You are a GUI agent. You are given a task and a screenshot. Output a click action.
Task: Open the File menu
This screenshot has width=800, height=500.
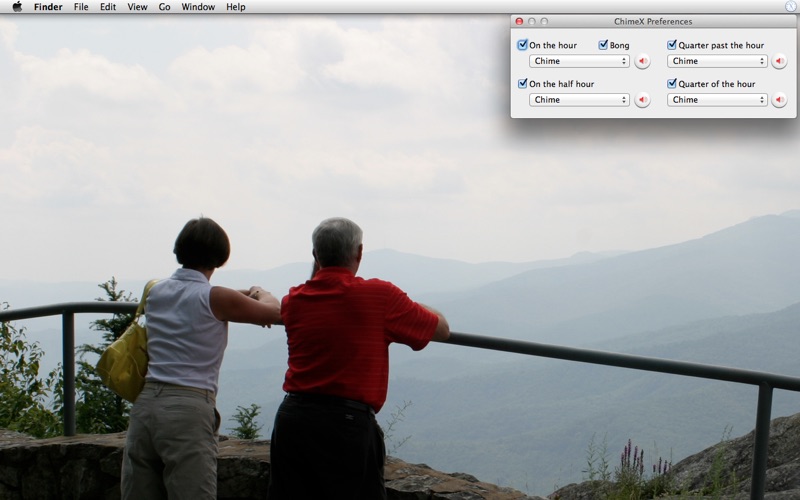click(81, 7)
